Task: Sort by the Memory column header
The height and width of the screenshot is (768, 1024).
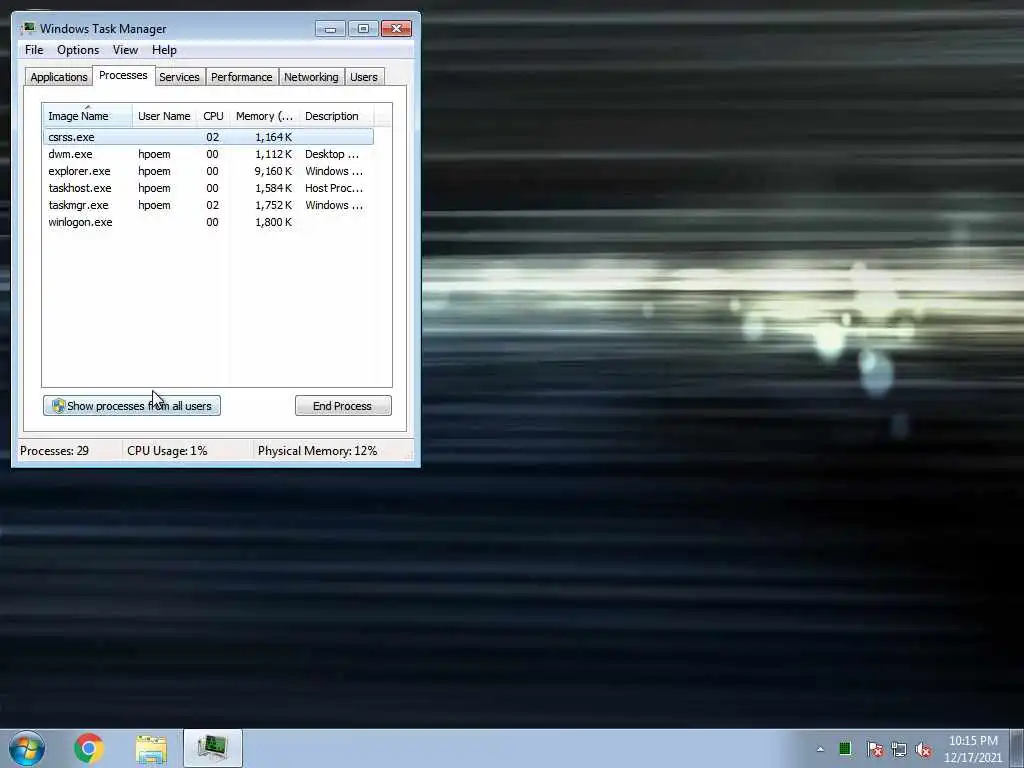Action: [264, 116]
